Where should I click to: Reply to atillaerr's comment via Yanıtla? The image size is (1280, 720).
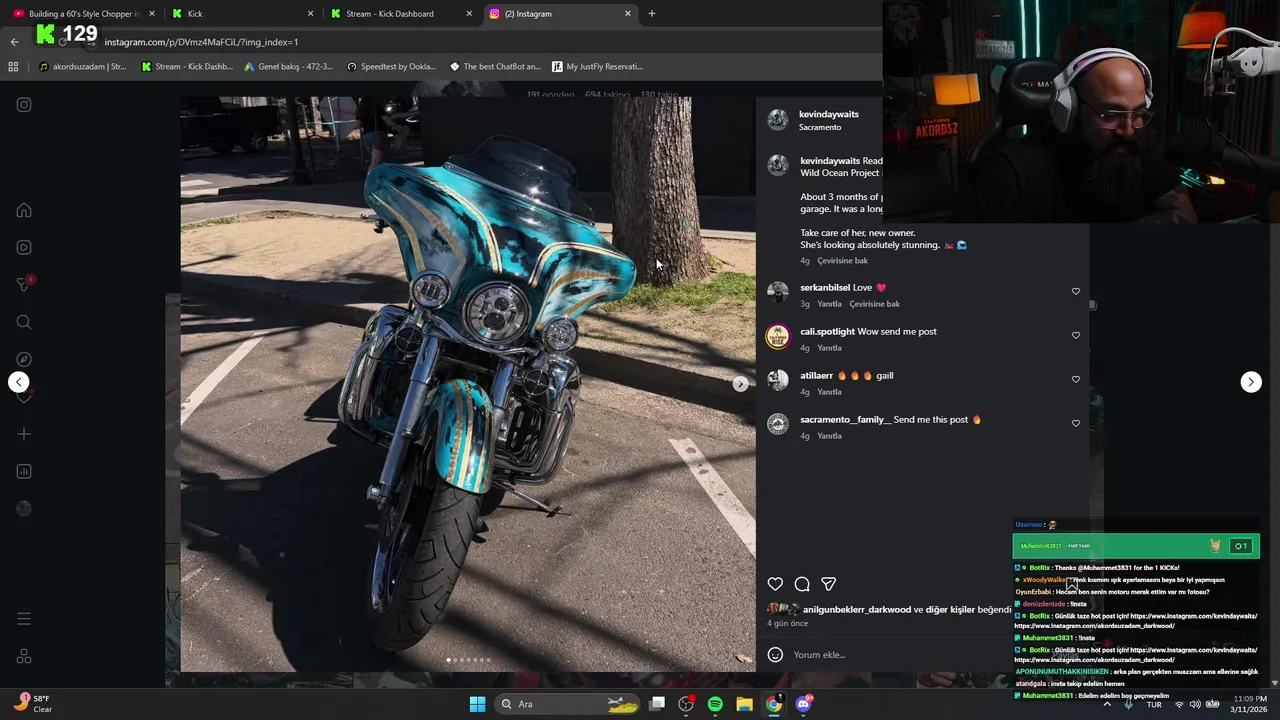pyautogui.click(x=829, y=392)
